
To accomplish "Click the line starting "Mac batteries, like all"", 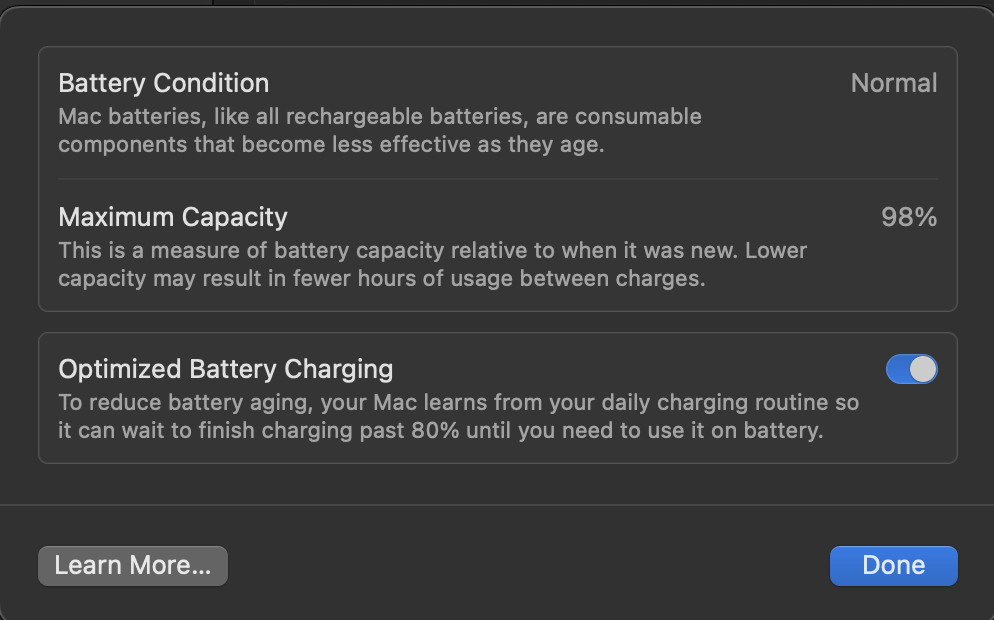I will tap(380, 116).
